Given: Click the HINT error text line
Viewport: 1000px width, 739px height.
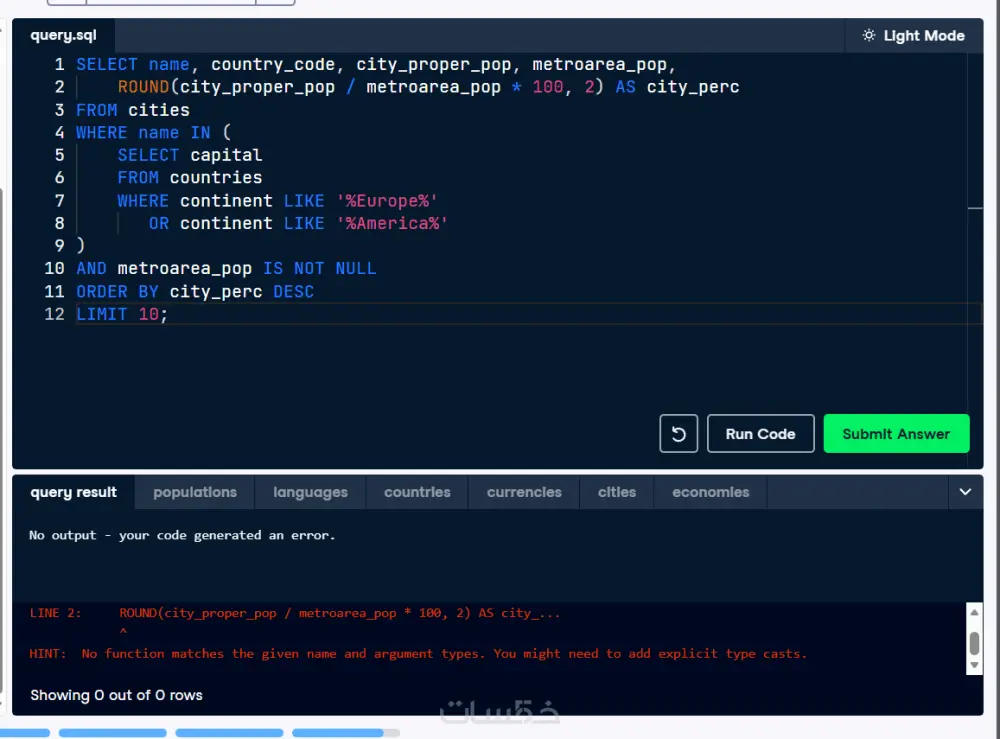Looking at the screenshot, I should point(418,654).
